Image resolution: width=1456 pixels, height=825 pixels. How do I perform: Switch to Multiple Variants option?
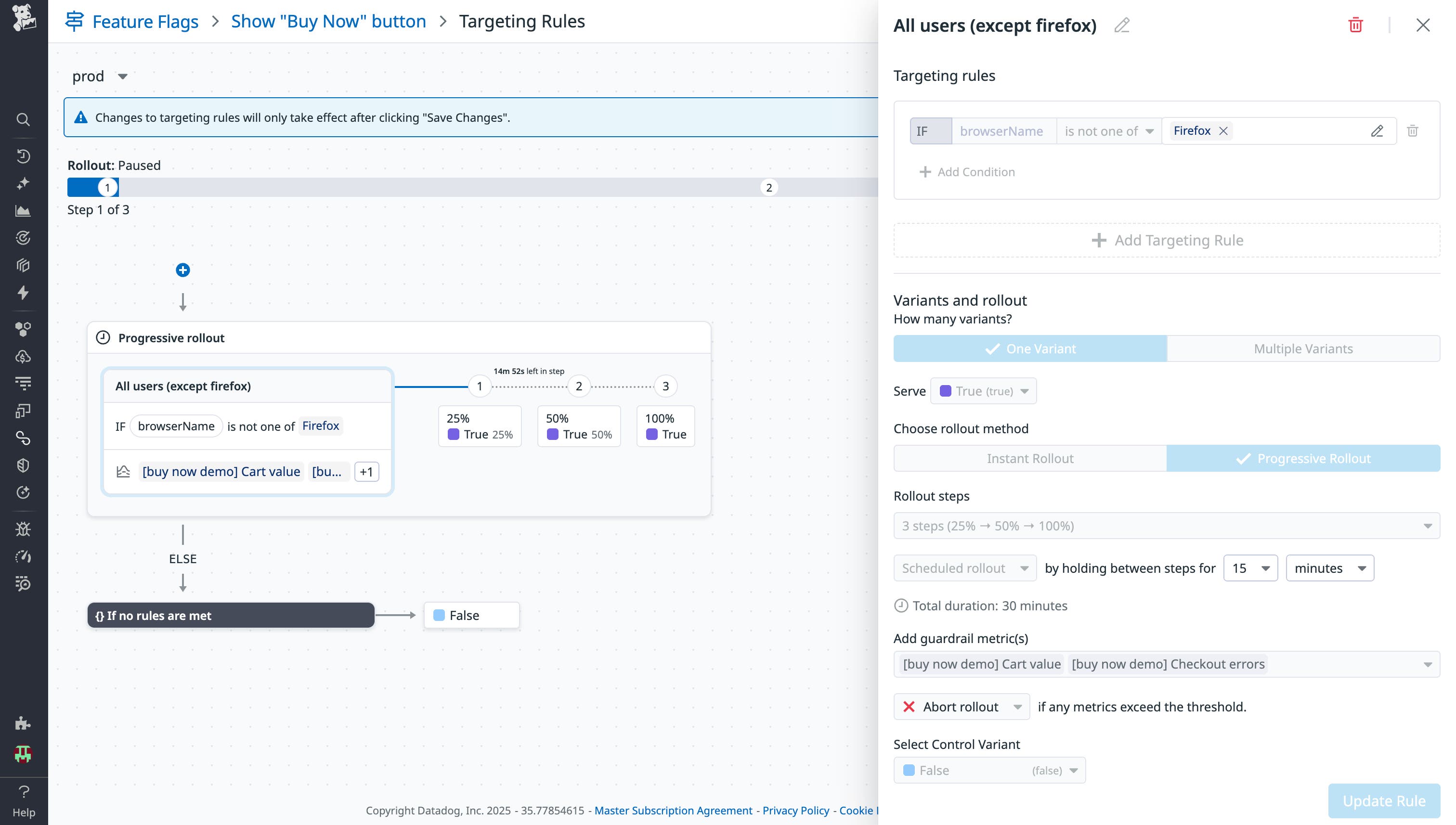tap(1303, 348)
